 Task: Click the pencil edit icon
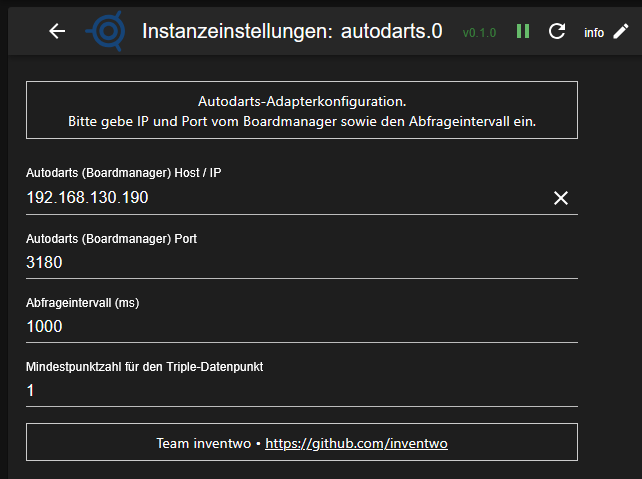tap(621, 31)
